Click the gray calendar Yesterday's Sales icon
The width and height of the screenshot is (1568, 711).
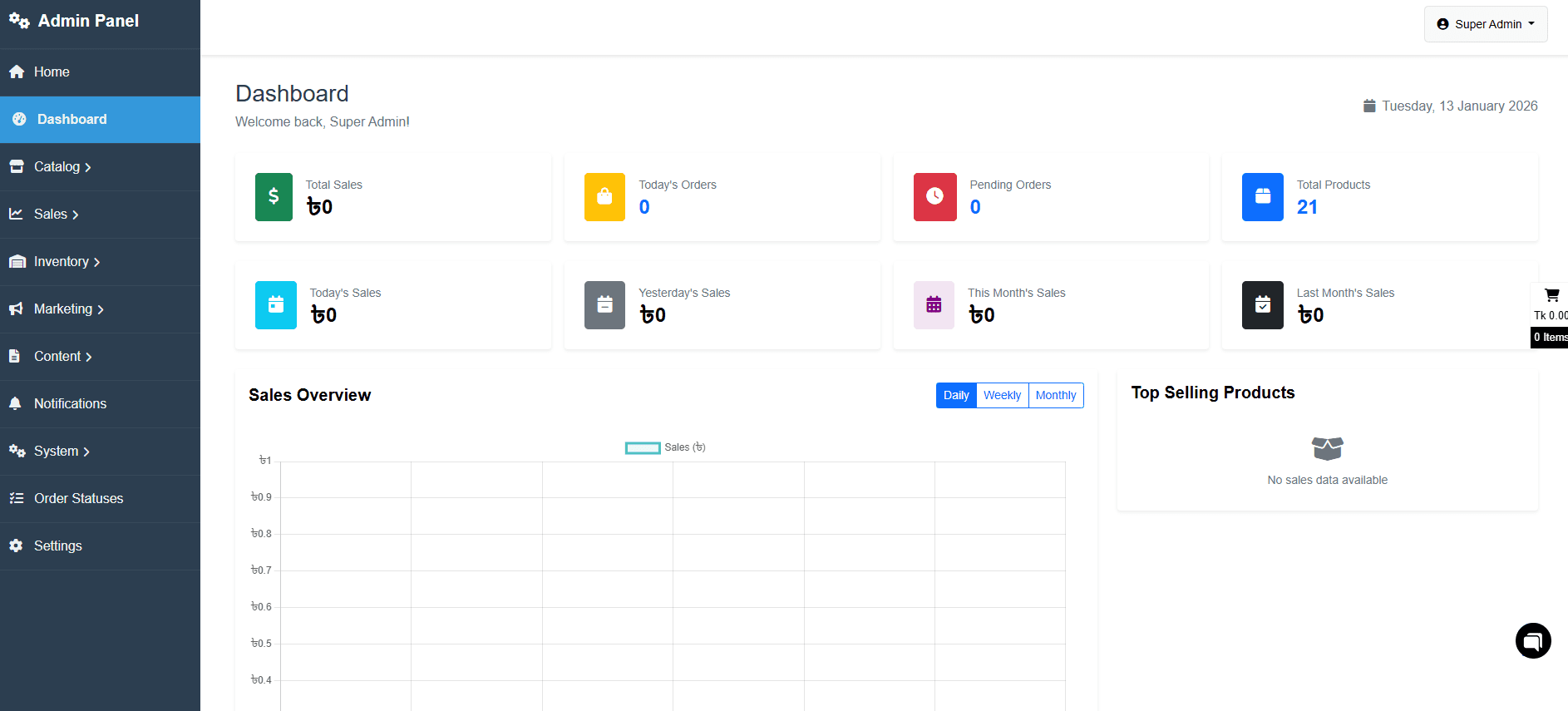pyautogui.click(x=604, y=305)
